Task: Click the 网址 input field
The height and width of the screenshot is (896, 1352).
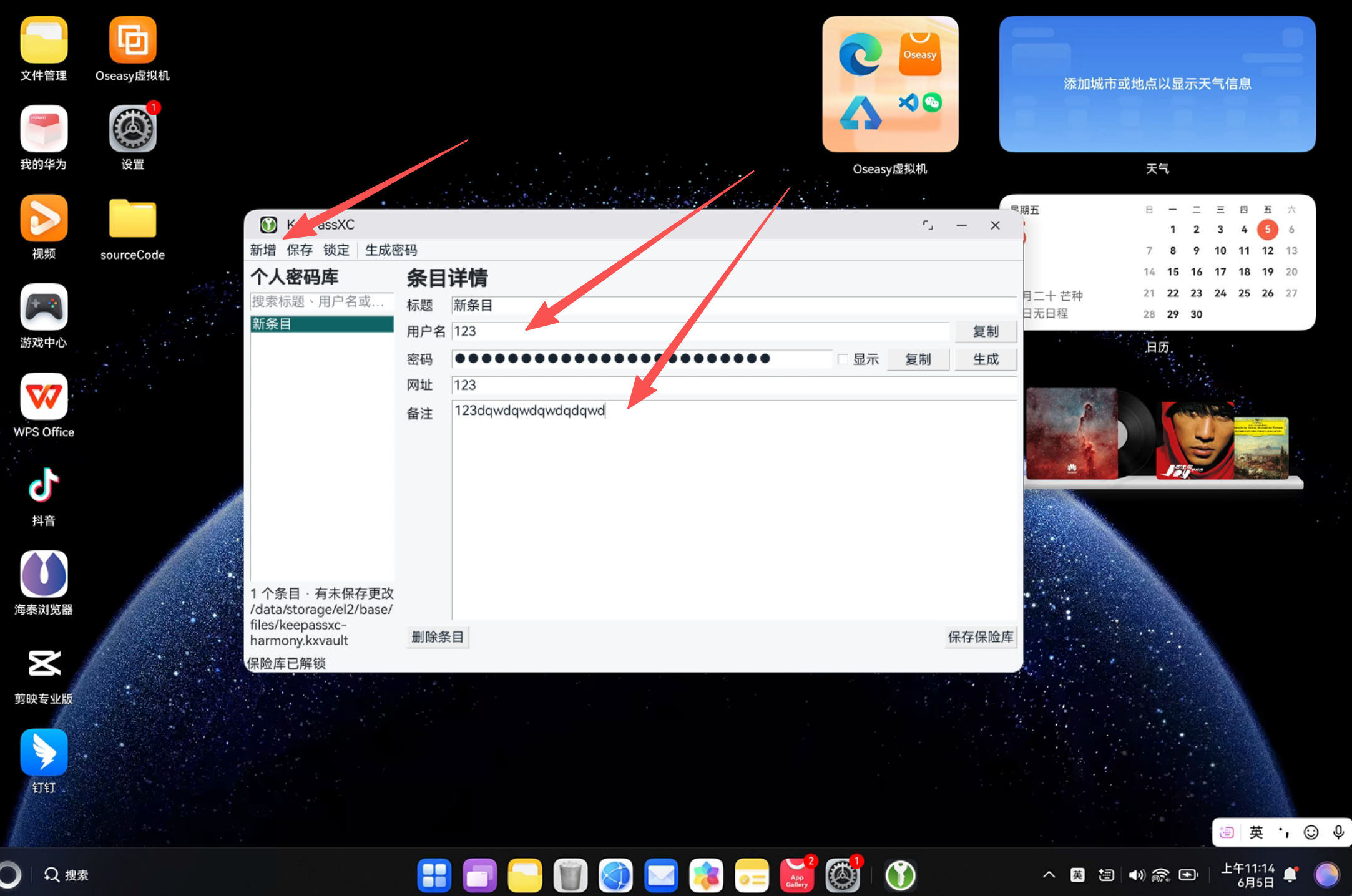Action: click(x=734, y=385)
